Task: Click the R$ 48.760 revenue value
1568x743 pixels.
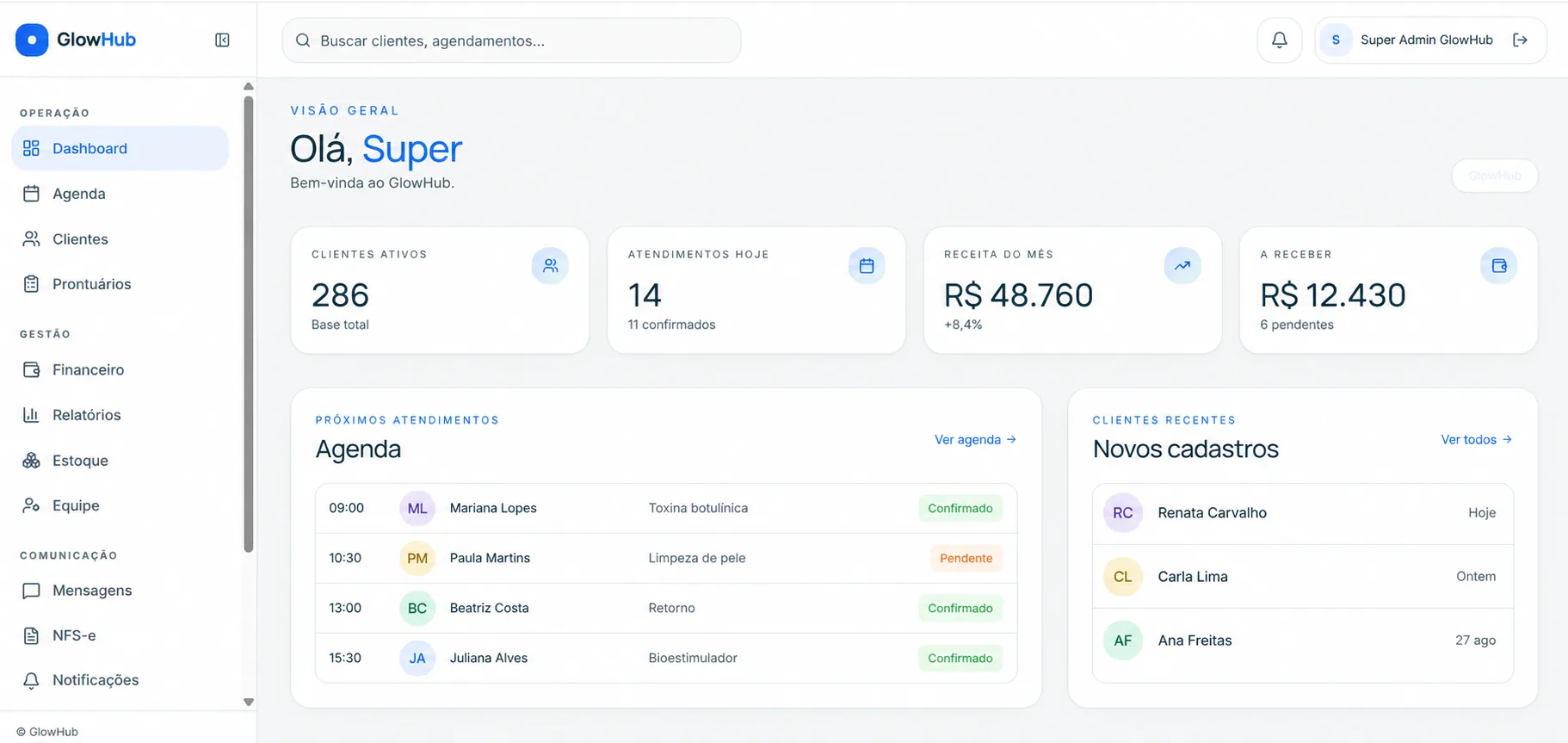Action: tap(1018, 295)
